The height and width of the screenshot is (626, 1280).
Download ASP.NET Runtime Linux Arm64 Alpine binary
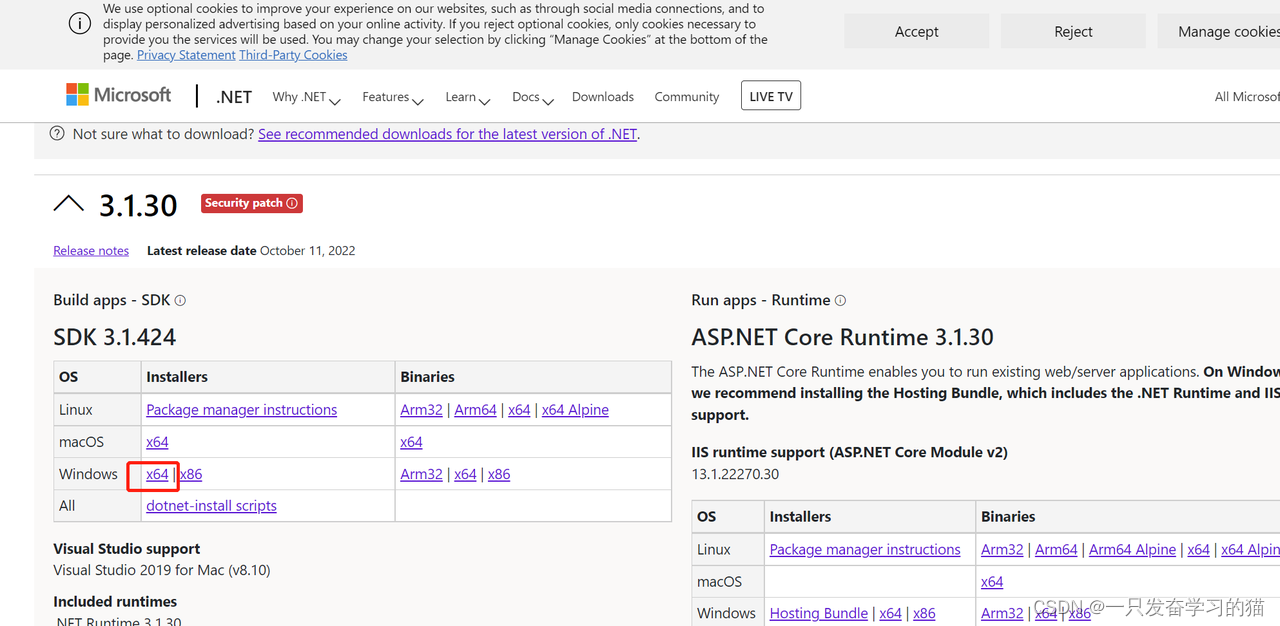tap(1132, 550)
